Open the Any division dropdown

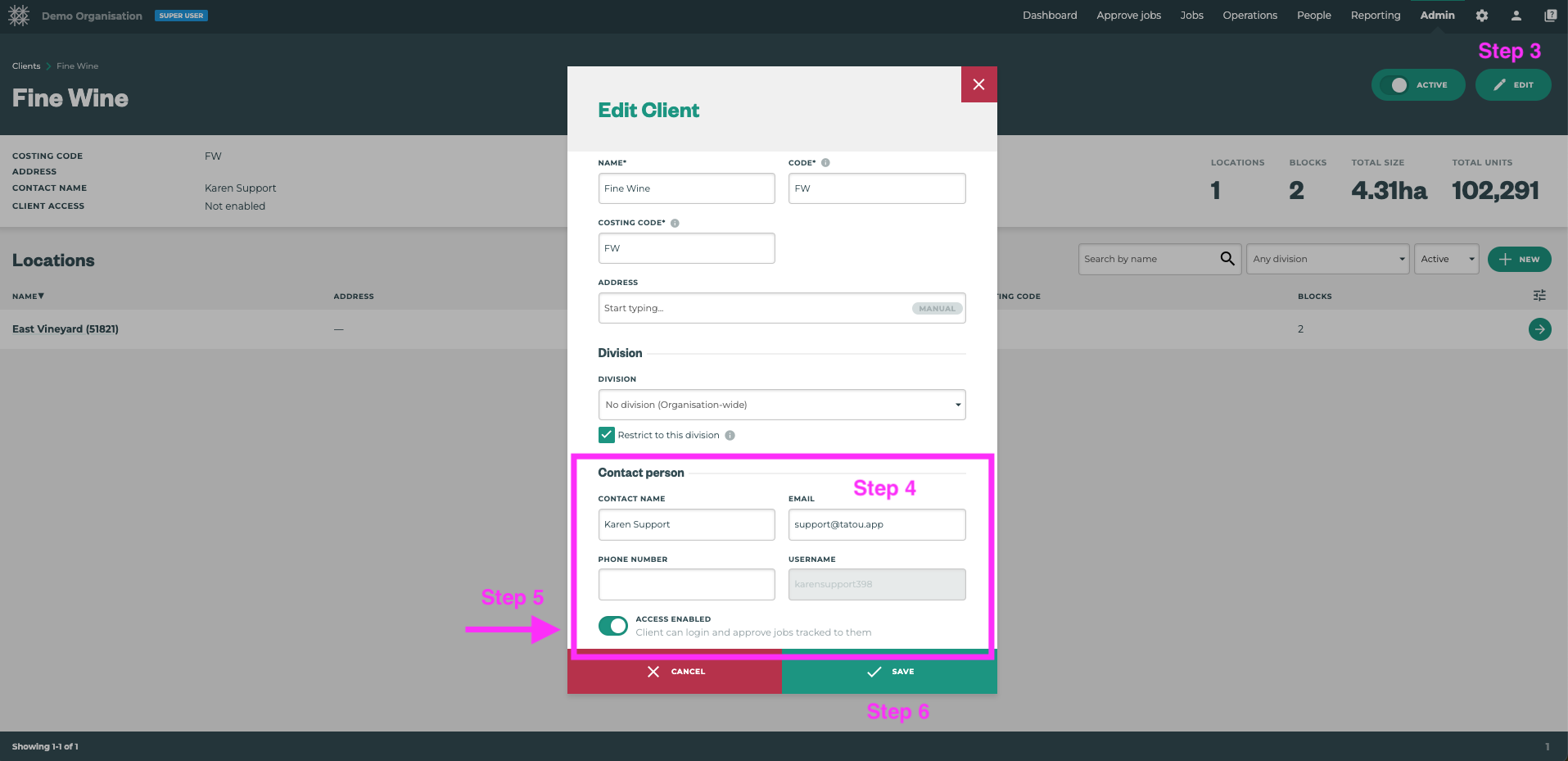click(1327, 258)
